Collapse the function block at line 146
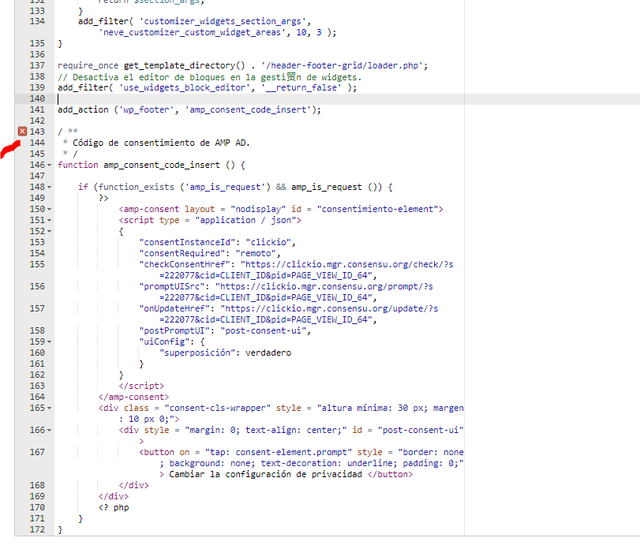Screen dimensions: 640x548 point(49,165)
